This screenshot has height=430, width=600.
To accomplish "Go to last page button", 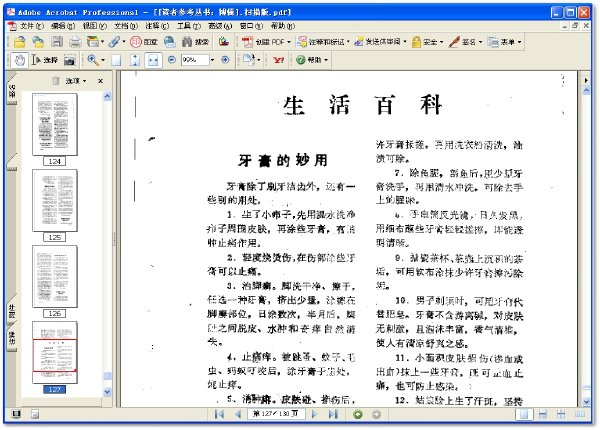I will coord(333,414).
